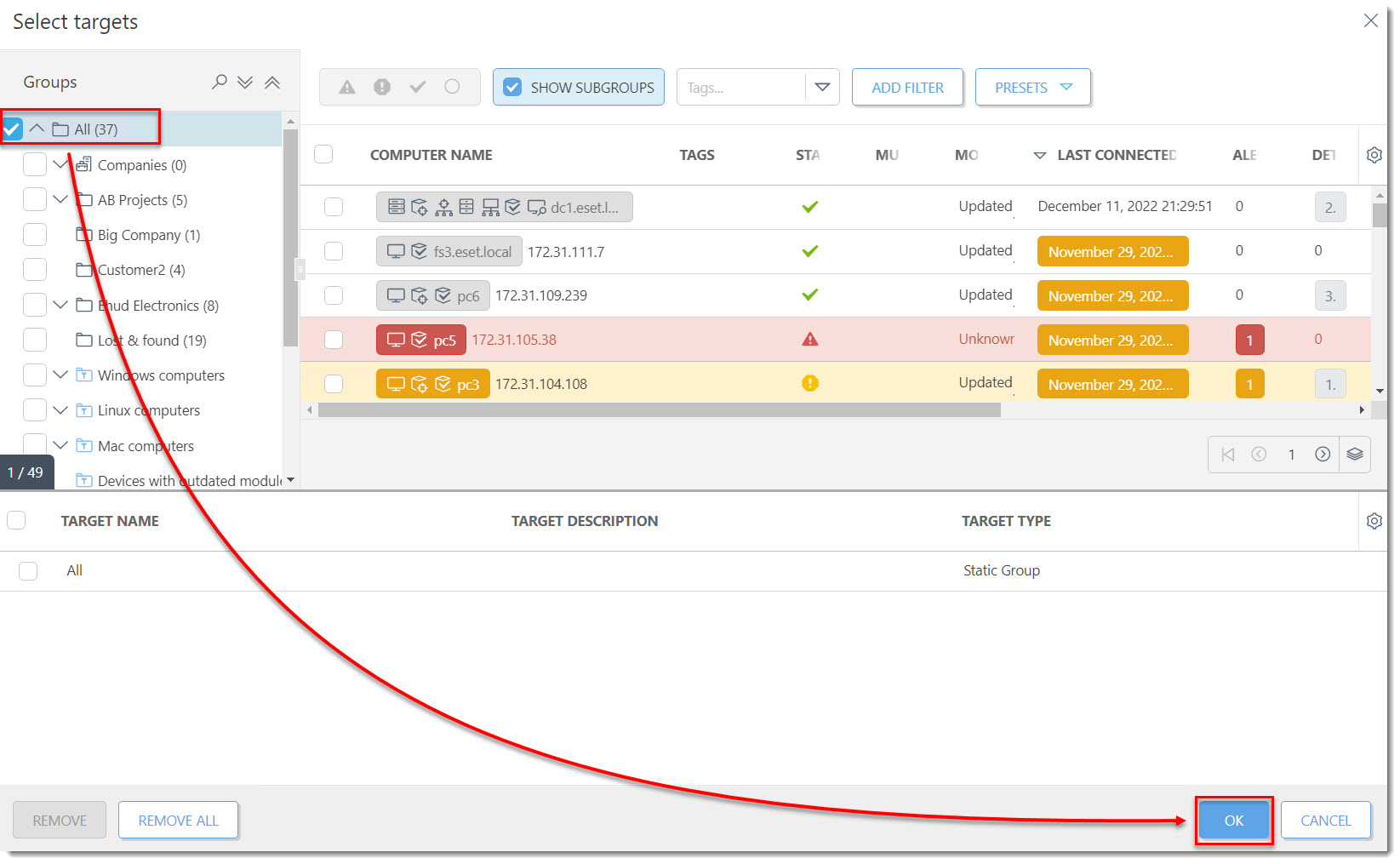1400x864 pixels.
Task: Click pc3 yellow exclamation status icon
Action: tap(810, 383)
